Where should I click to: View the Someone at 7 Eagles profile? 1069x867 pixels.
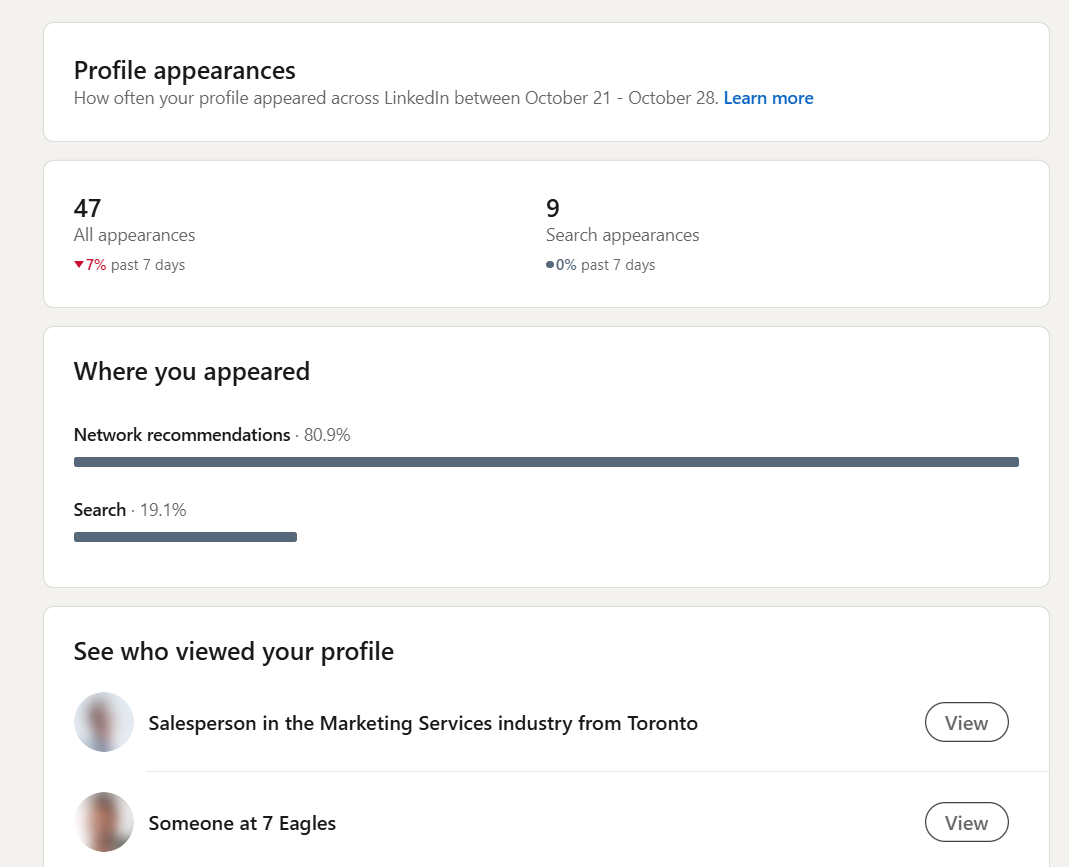click(x=966, y=821)
